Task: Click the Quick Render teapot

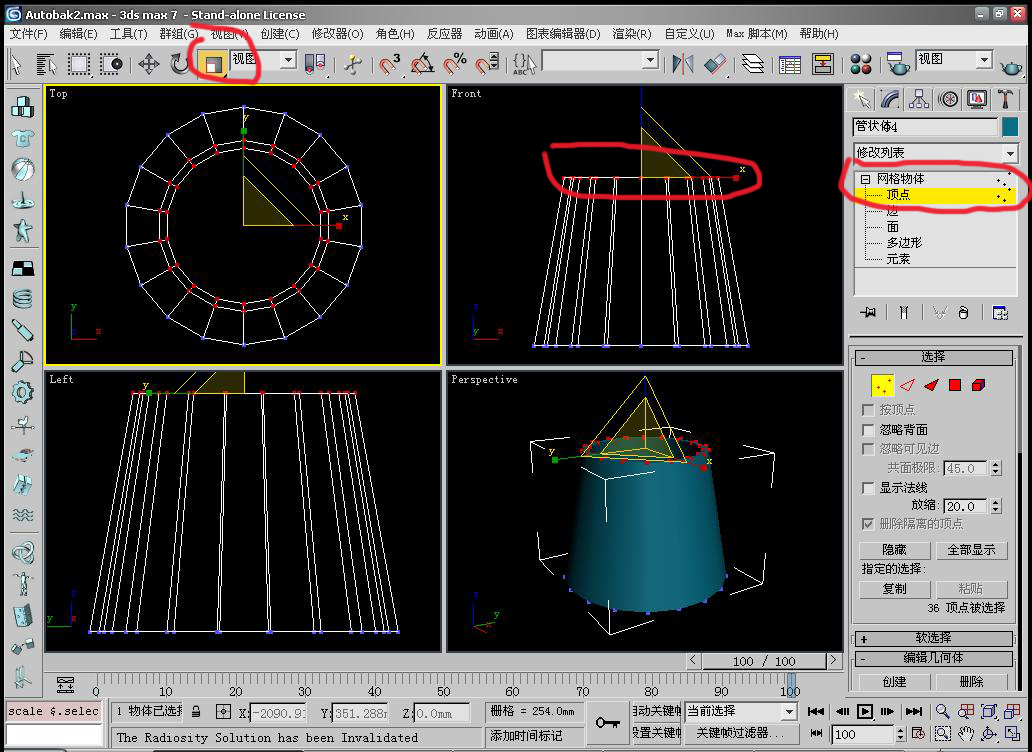Action: (x=1011, y=65)
